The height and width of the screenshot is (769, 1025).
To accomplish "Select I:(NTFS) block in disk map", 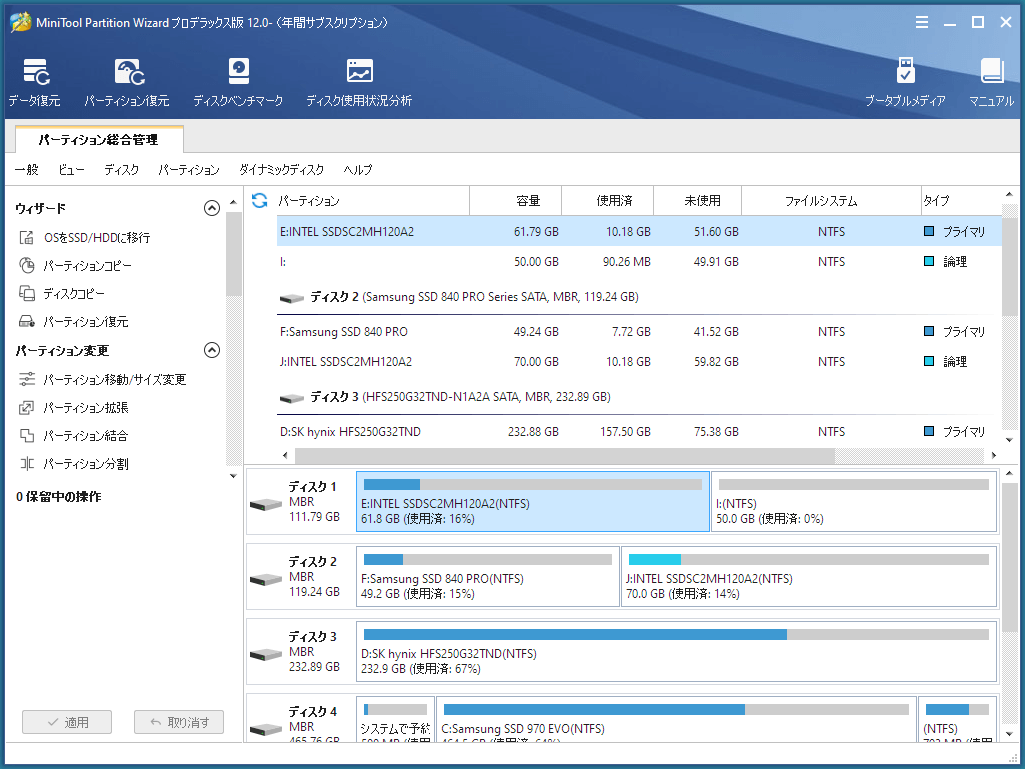I will (854, 502).
